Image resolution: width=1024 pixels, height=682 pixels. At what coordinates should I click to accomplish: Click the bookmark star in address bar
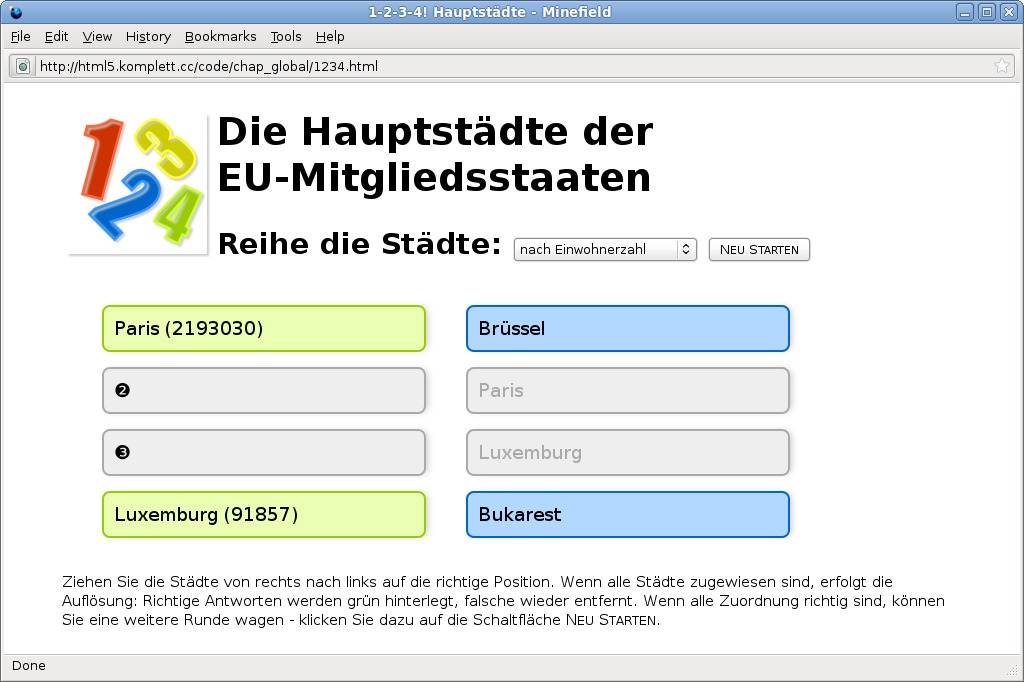(x=1001, y=66)
